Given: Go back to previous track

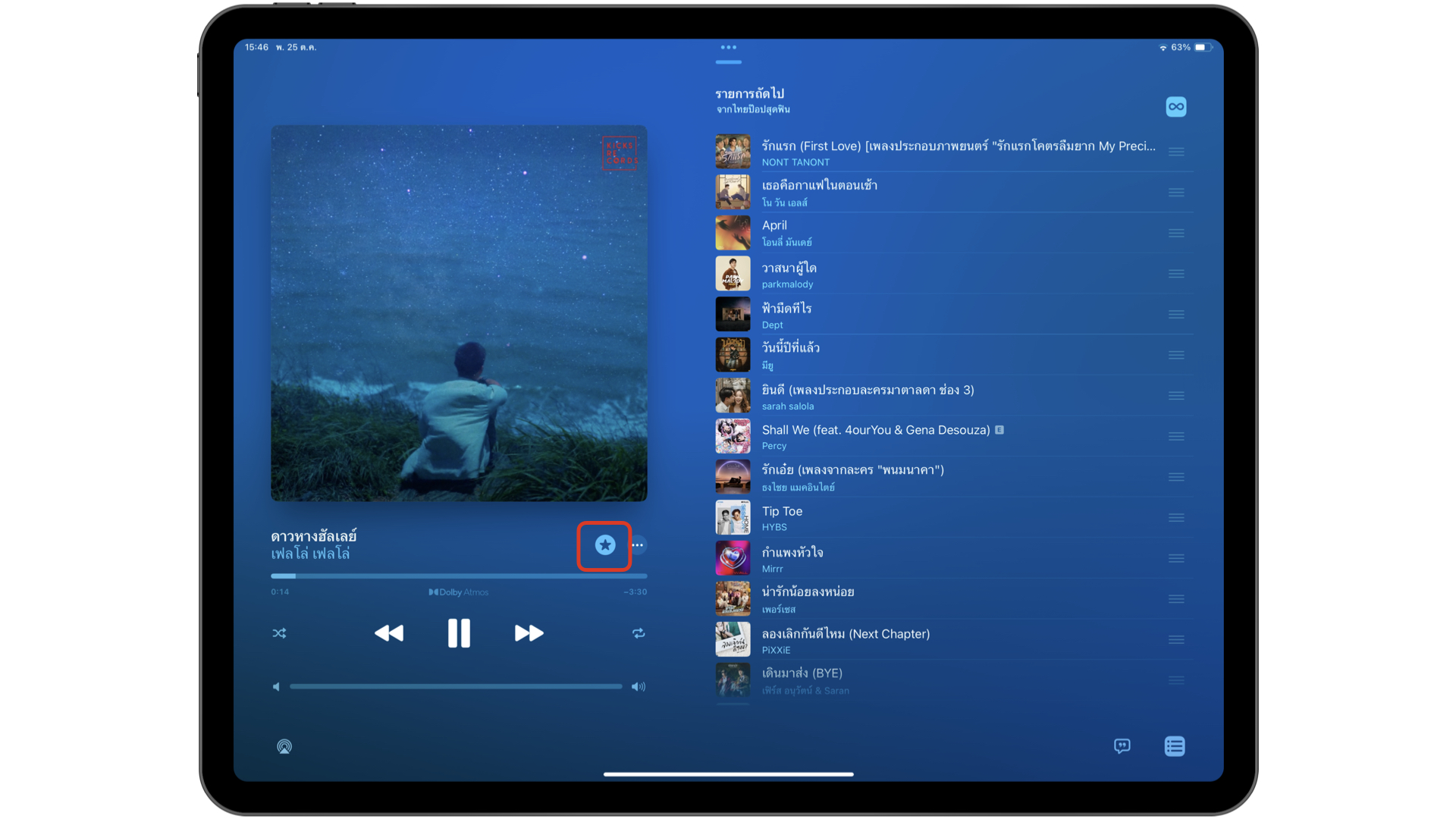Looking at the screenshot, I should tap(389, 633).
